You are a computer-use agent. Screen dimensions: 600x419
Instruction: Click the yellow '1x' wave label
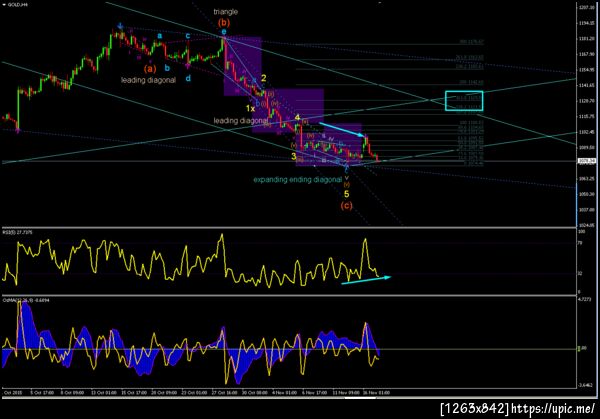pyautogui.click(x=250, y=109)
